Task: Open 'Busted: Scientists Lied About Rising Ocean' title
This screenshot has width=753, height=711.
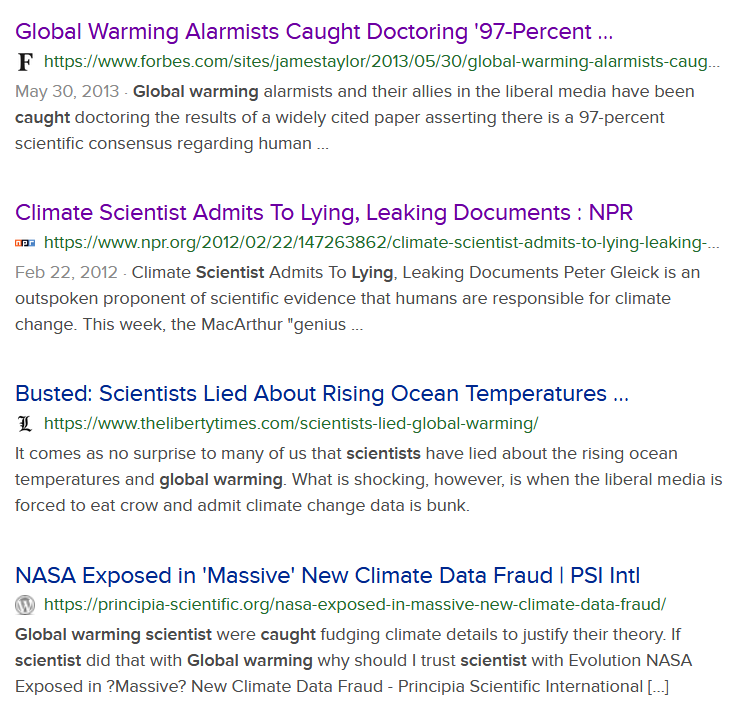Action: (x=322, y=394)
